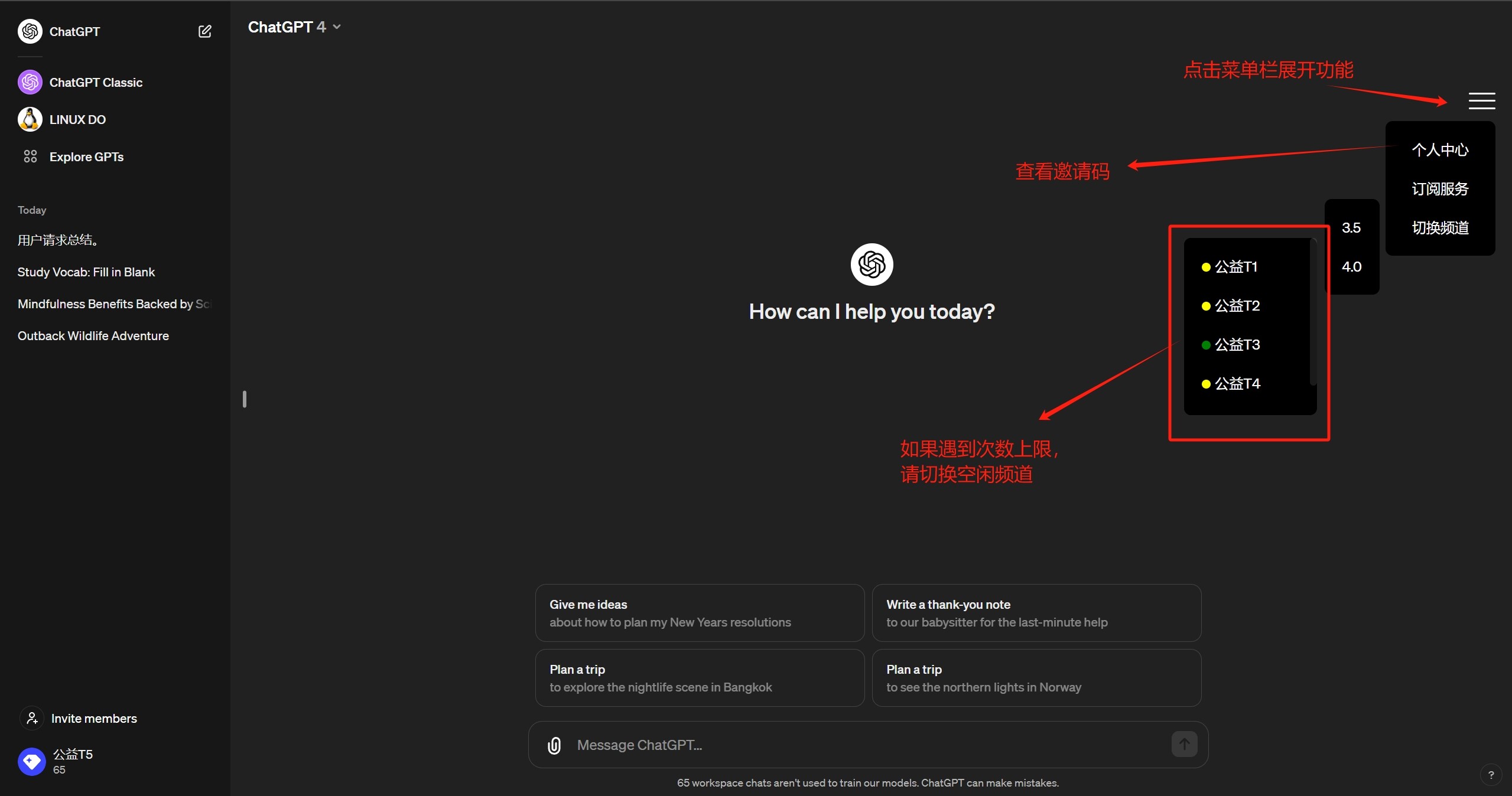Click the Invite members person icon

click(x=32, y=718)
